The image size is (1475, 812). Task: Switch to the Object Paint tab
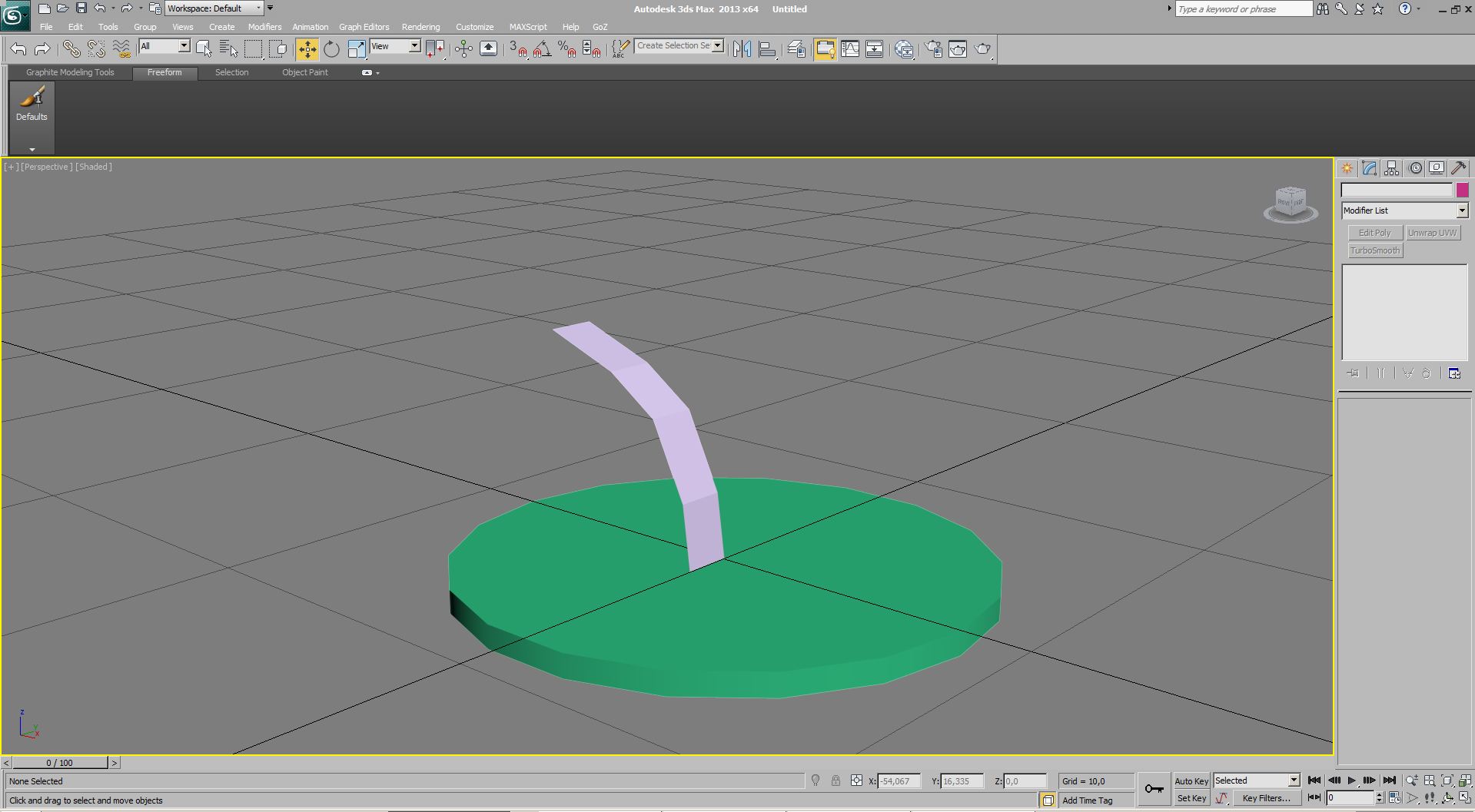tap(304, 72)
